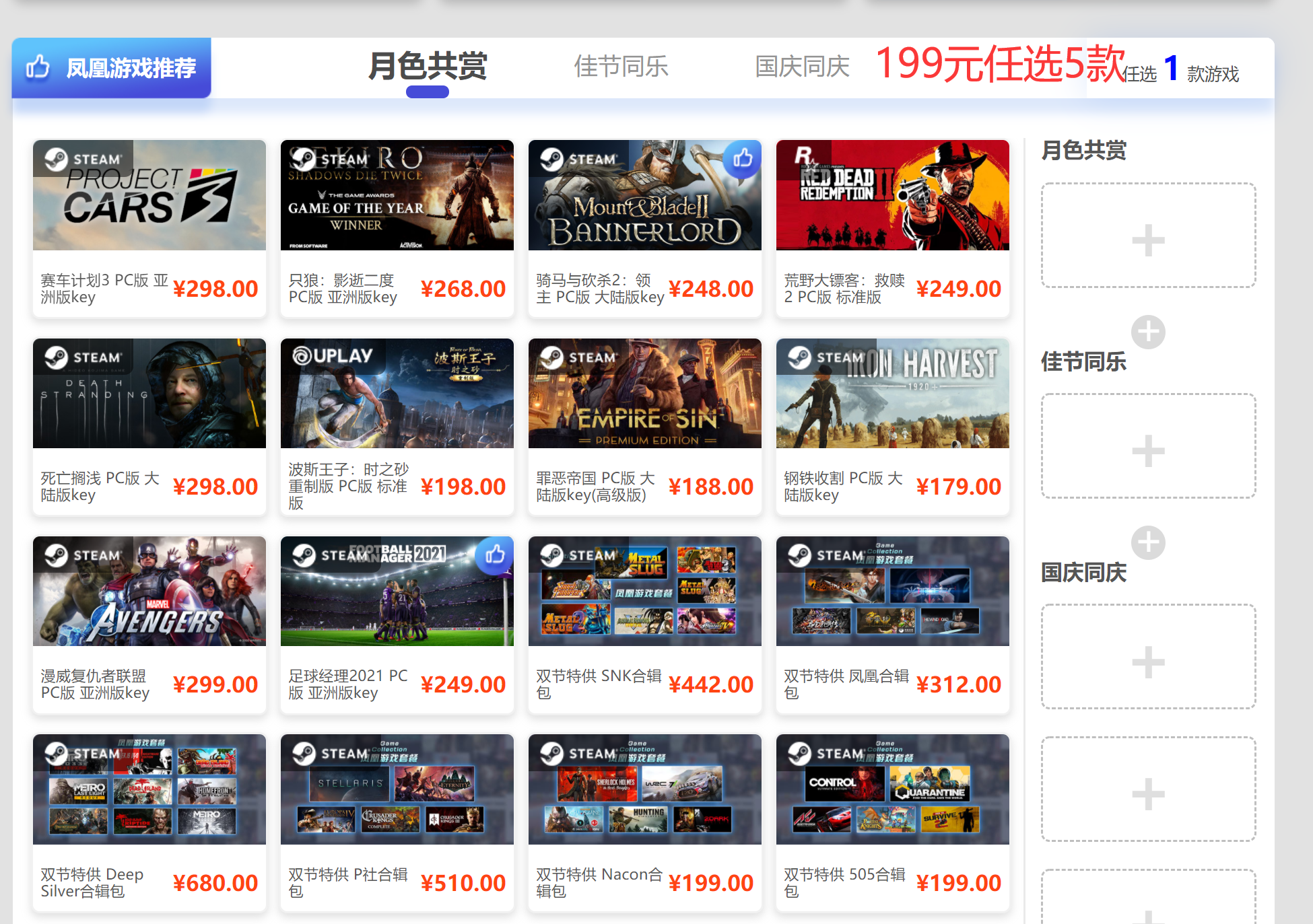Open Red Dead Redemption II thumbnail
1313x924 pixels.
pyautogui.click(x=893, y=195)
